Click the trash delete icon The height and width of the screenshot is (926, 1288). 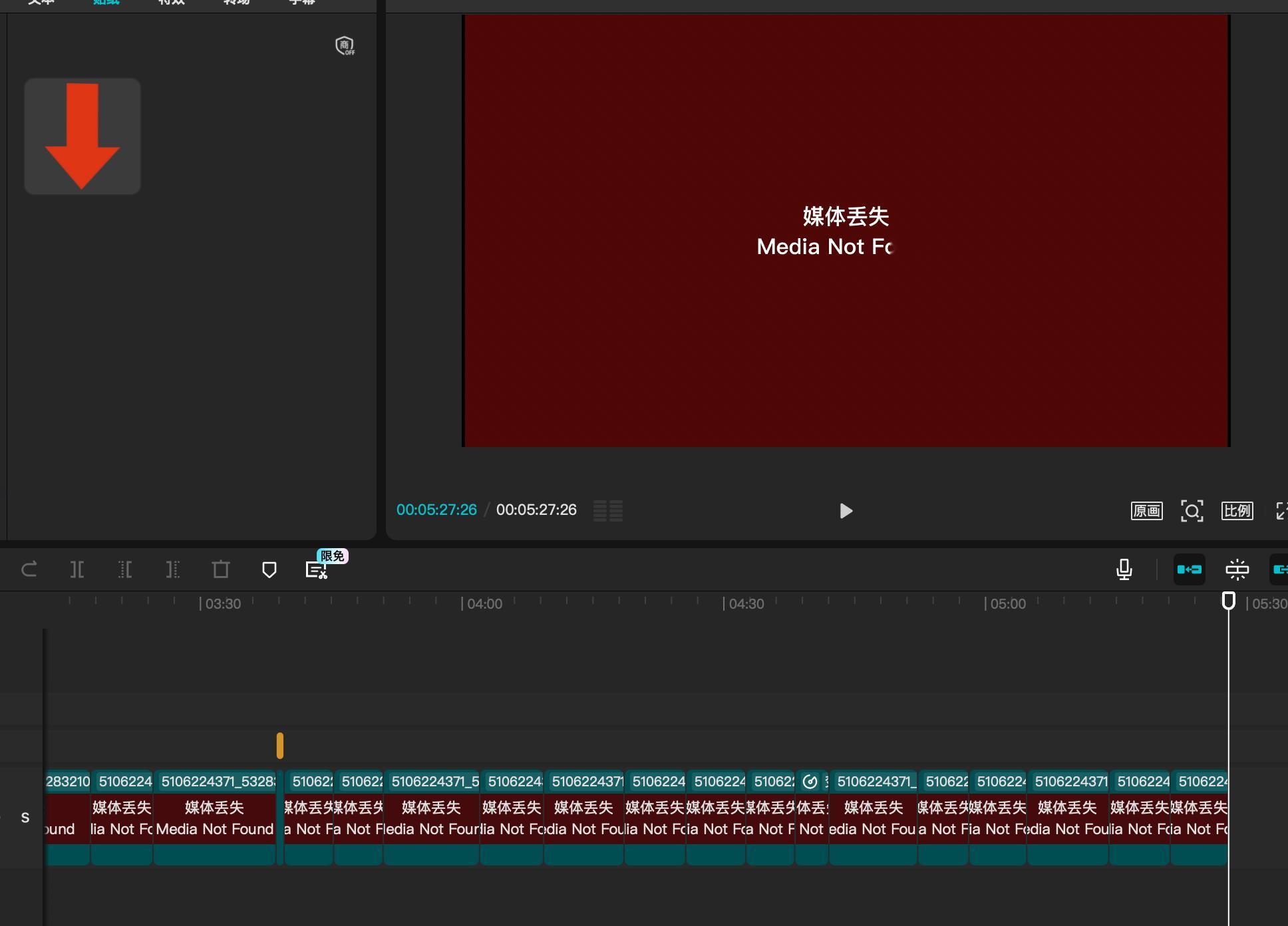pyautogui.click(x=221, y=569)
